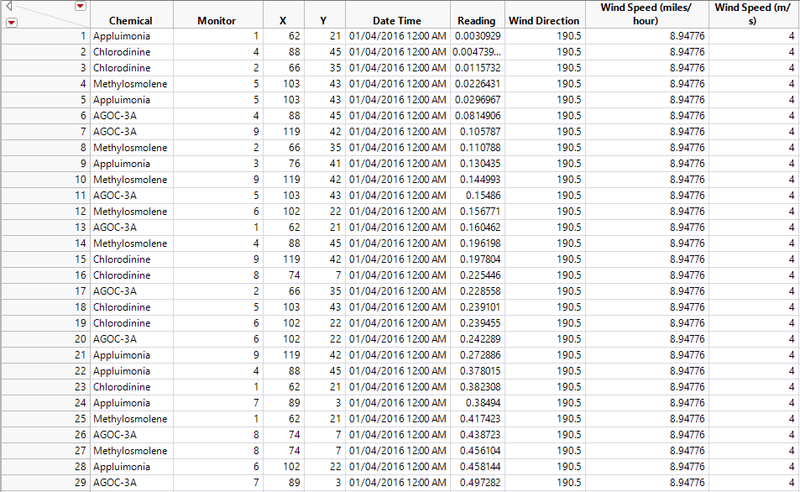The width and height of the screenshot is (800, 492).
Task: Click Date Time cell in row 5
Action: click(x=397, y=100)
